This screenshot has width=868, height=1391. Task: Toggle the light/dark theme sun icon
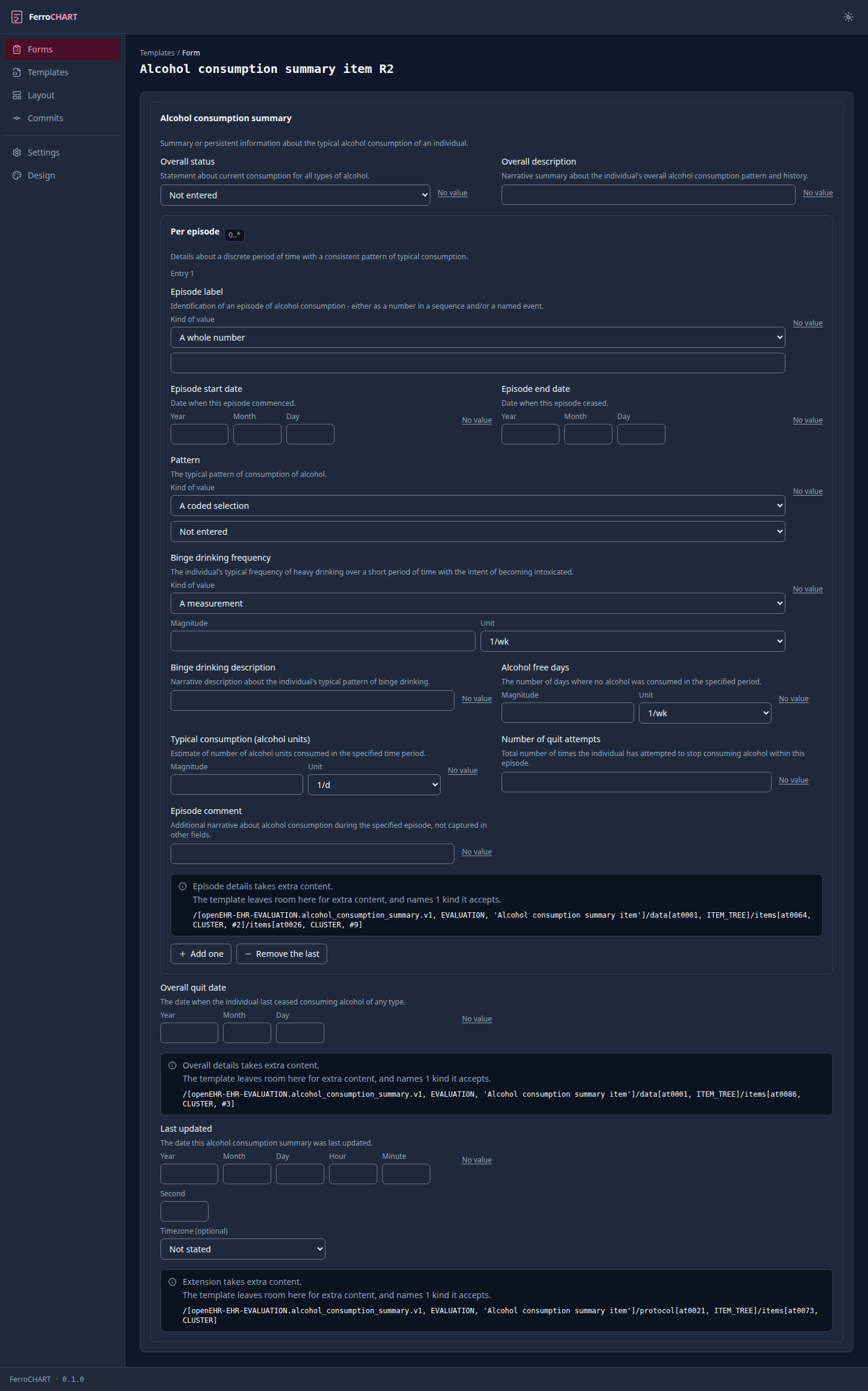(849, 17)
